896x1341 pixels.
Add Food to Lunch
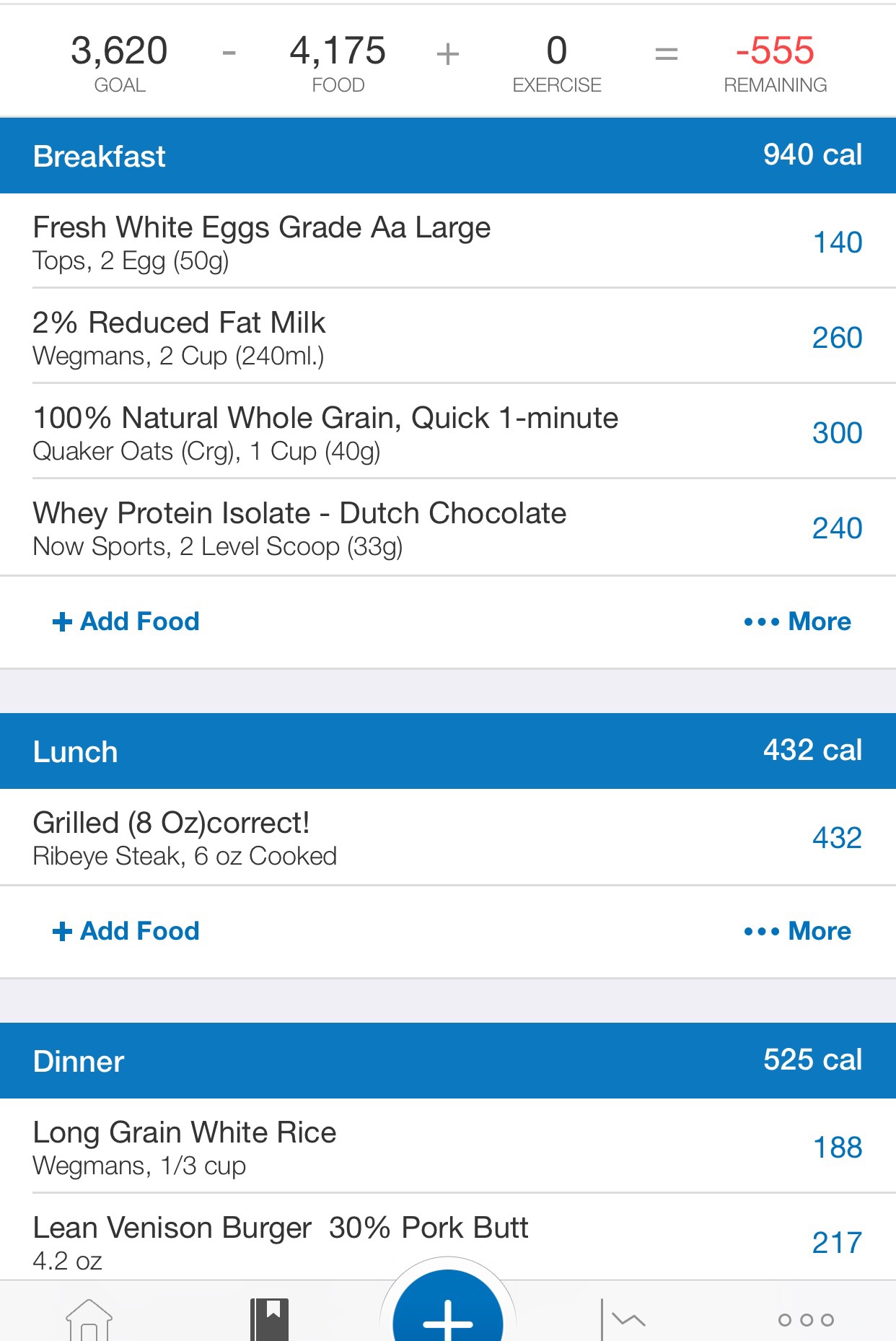[x=126, y=931]
